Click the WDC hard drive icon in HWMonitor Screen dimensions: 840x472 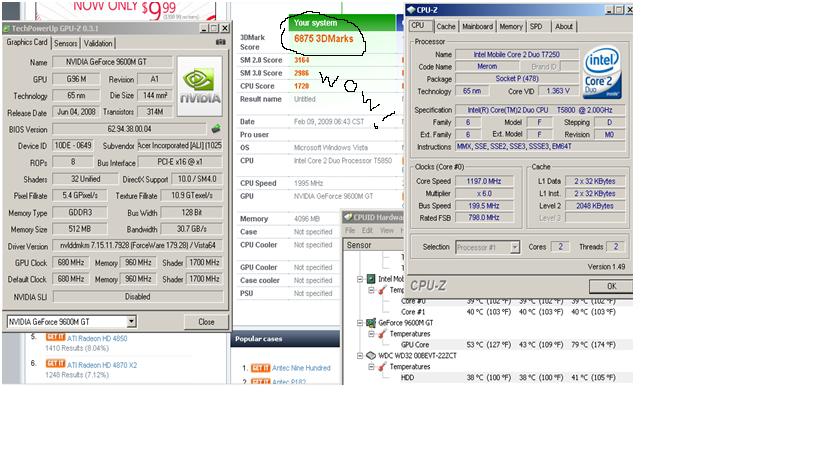tap(371, 355)
